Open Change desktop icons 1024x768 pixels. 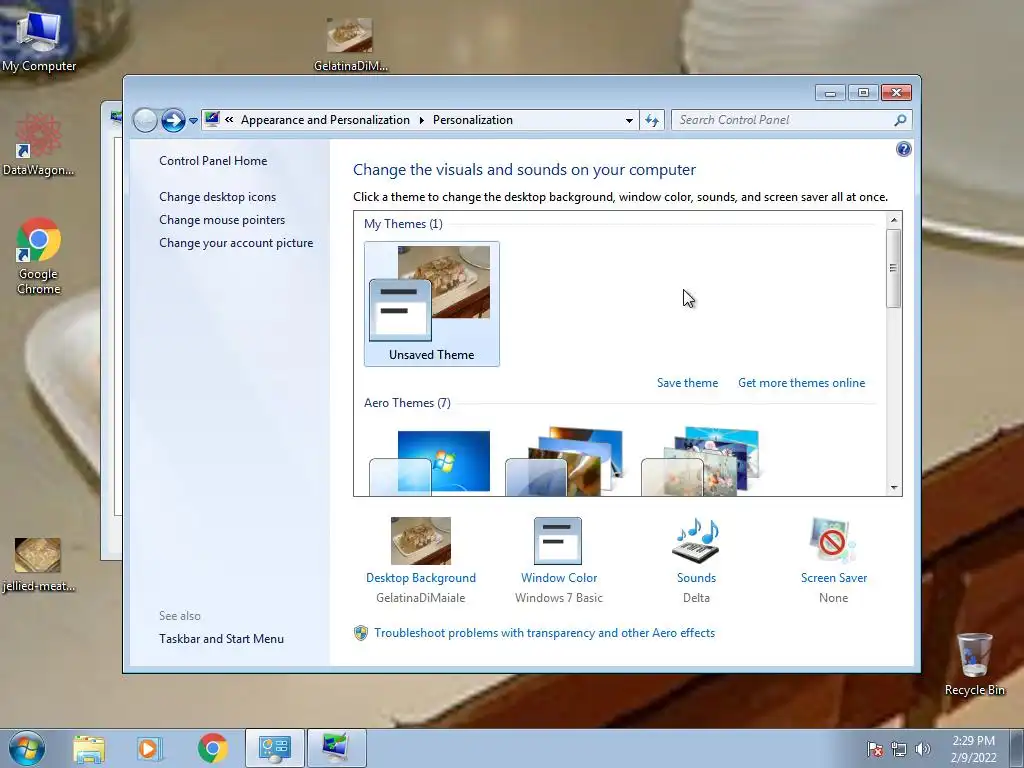(217, 197)
